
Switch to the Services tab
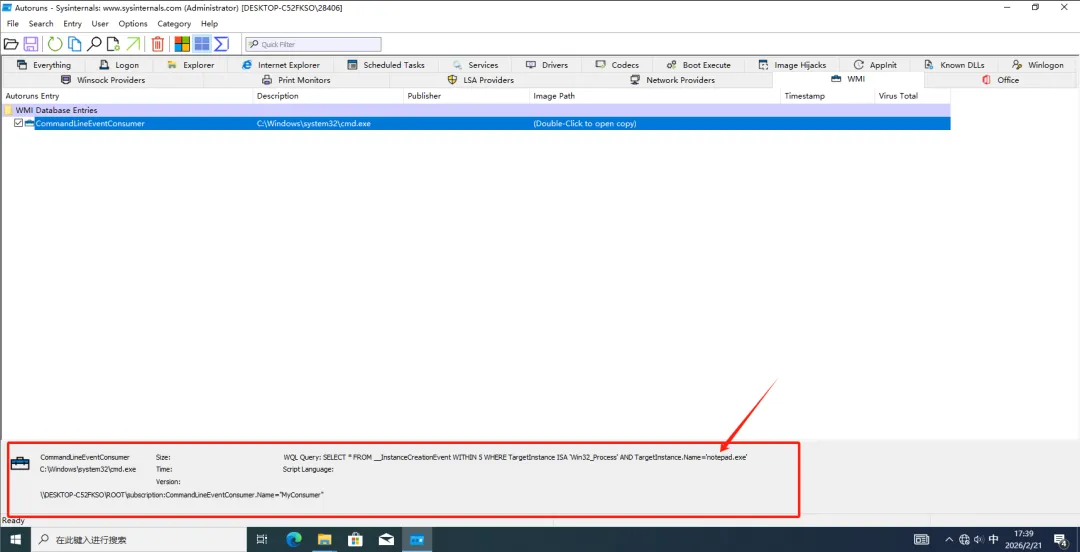475,65
